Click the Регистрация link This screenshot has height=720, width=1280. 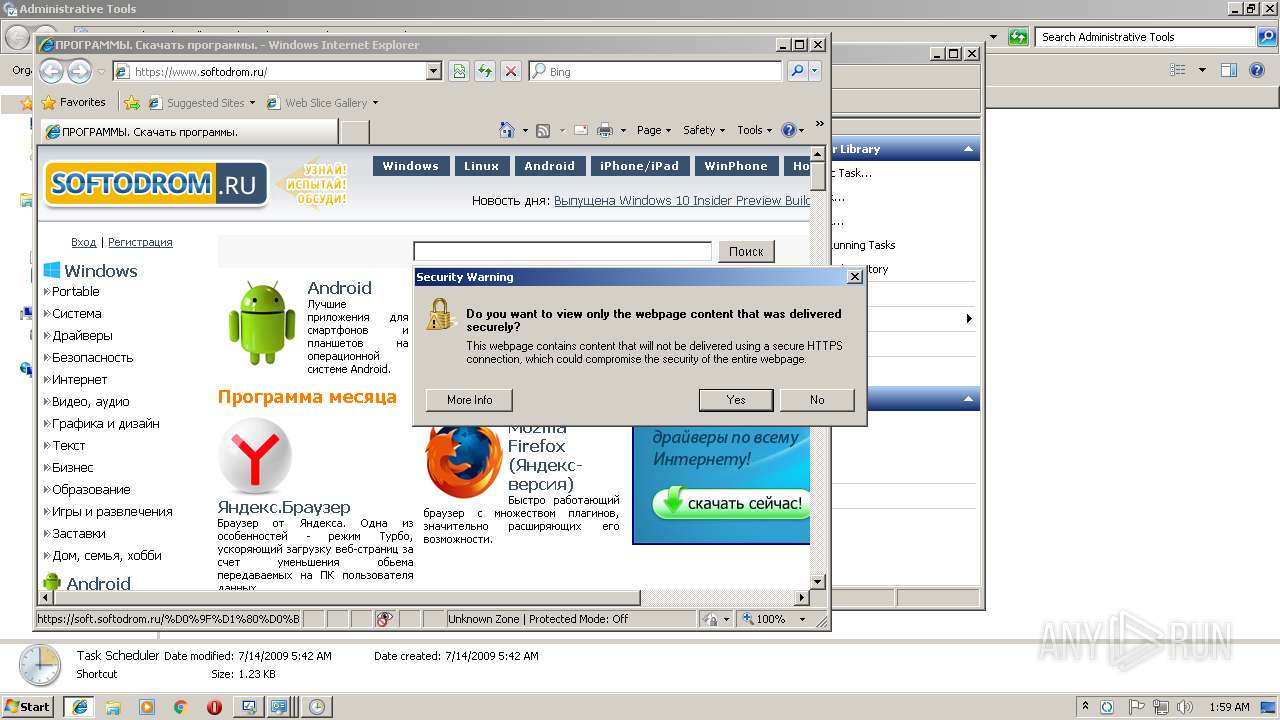point(140,242)
